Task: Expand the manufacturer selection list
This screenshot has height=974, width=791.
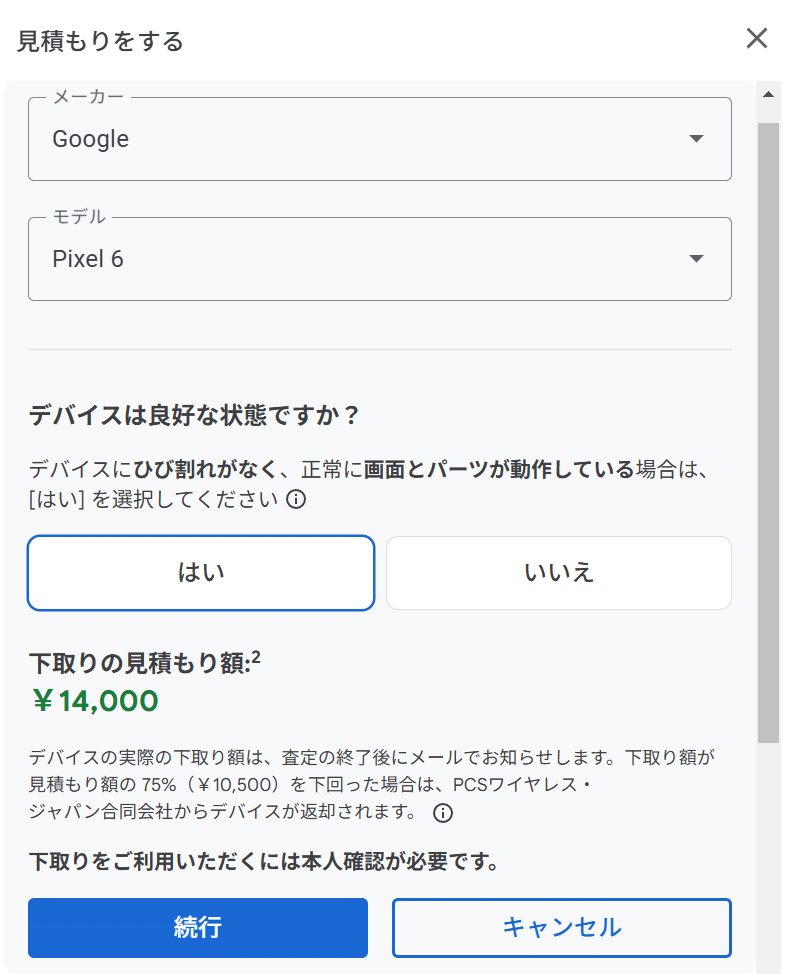Action: [380, 139]
